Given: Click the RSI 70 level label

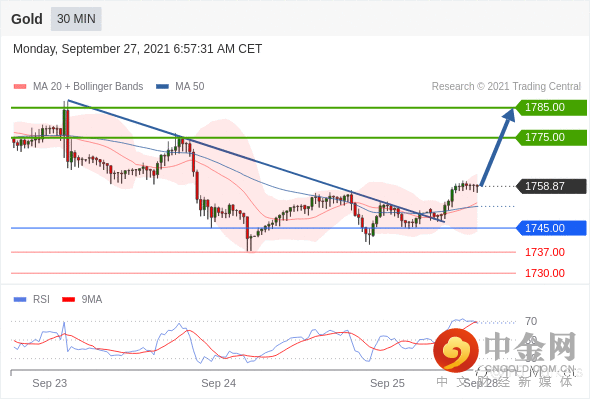Looking at the screenshot, I should [531, 321].
